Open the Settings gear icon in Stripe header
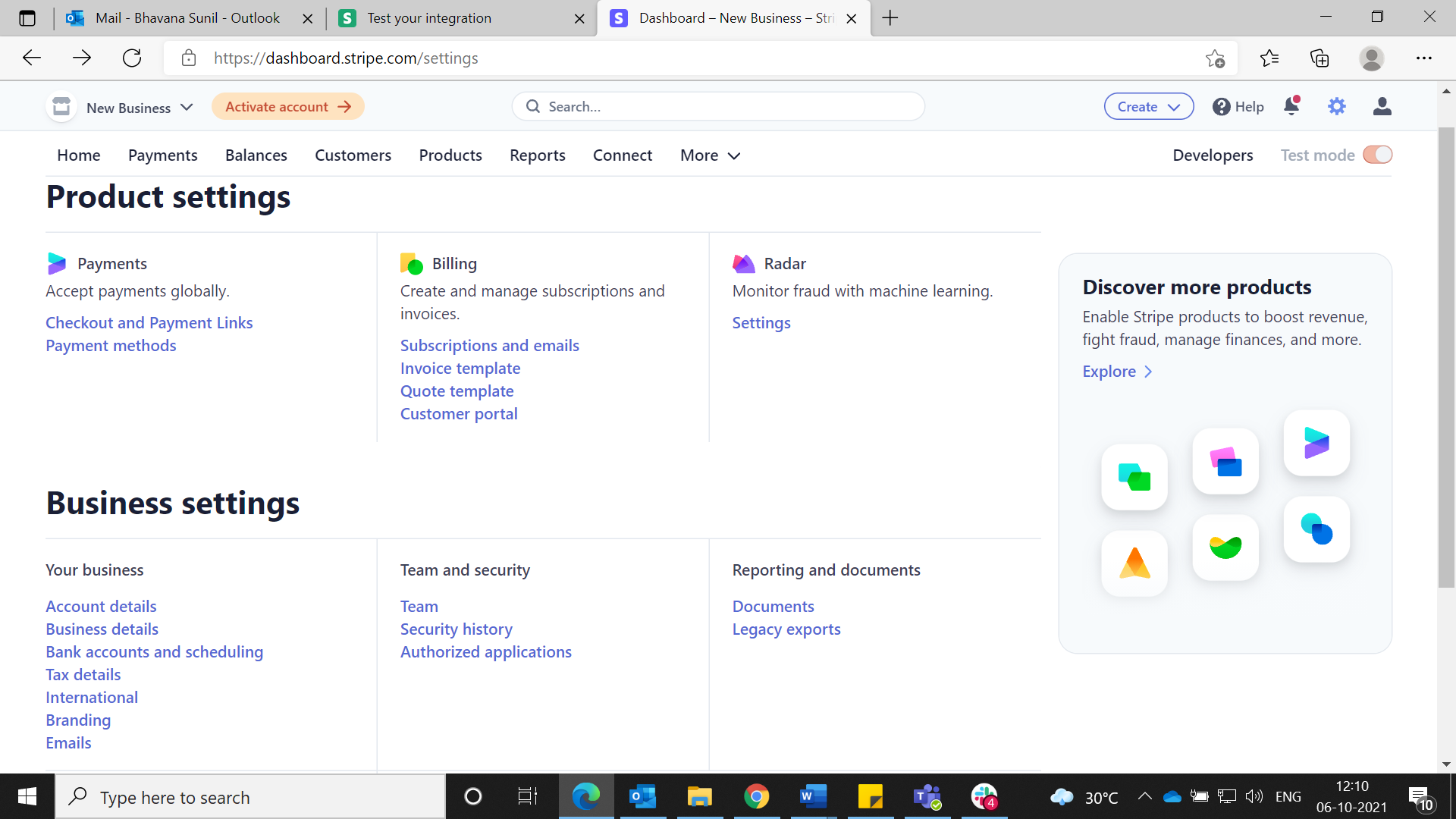 pos(1337,107)
